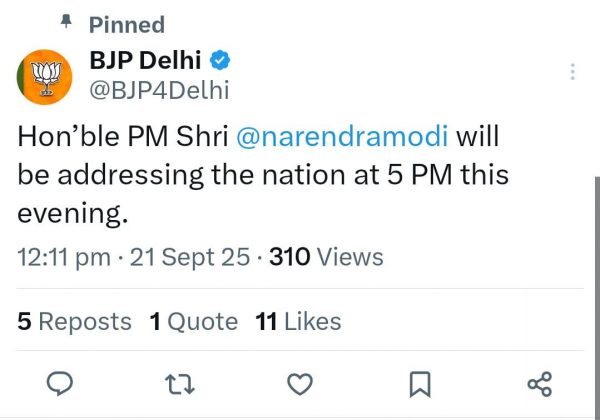
Task: Open the three-dot more options menu
Action: coord(572,72)
